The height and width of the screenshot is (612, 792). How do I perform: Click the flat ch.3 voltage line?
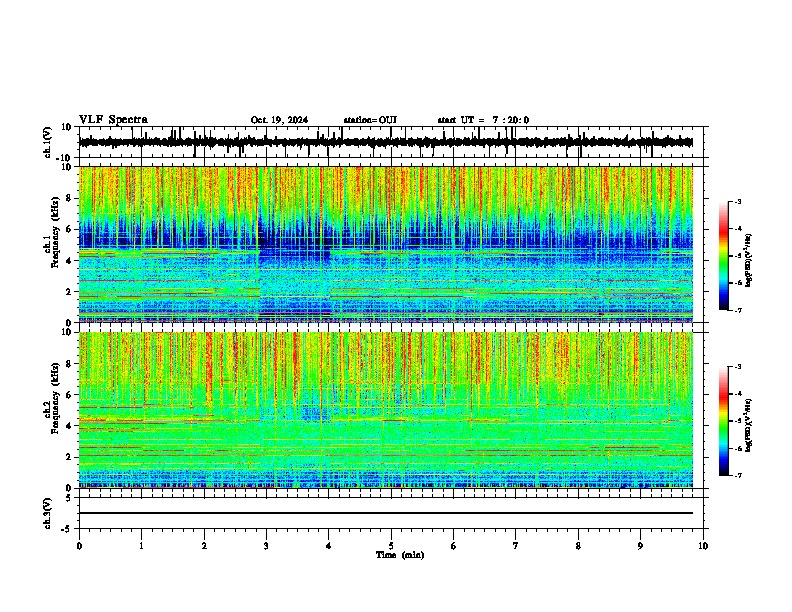coord(385,513)
